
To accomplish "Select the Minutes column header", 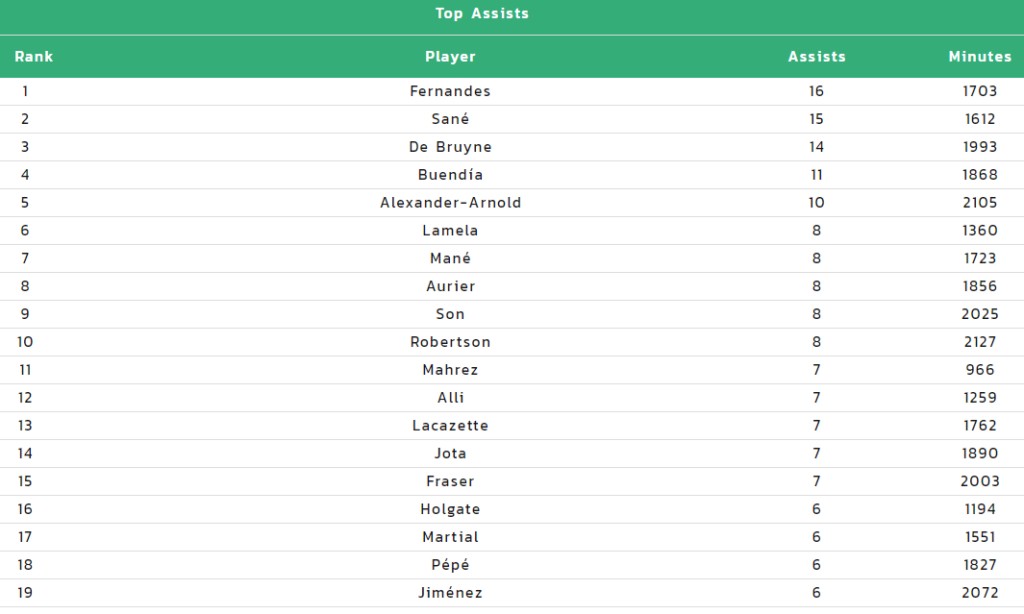I will [x=980, y=57].
